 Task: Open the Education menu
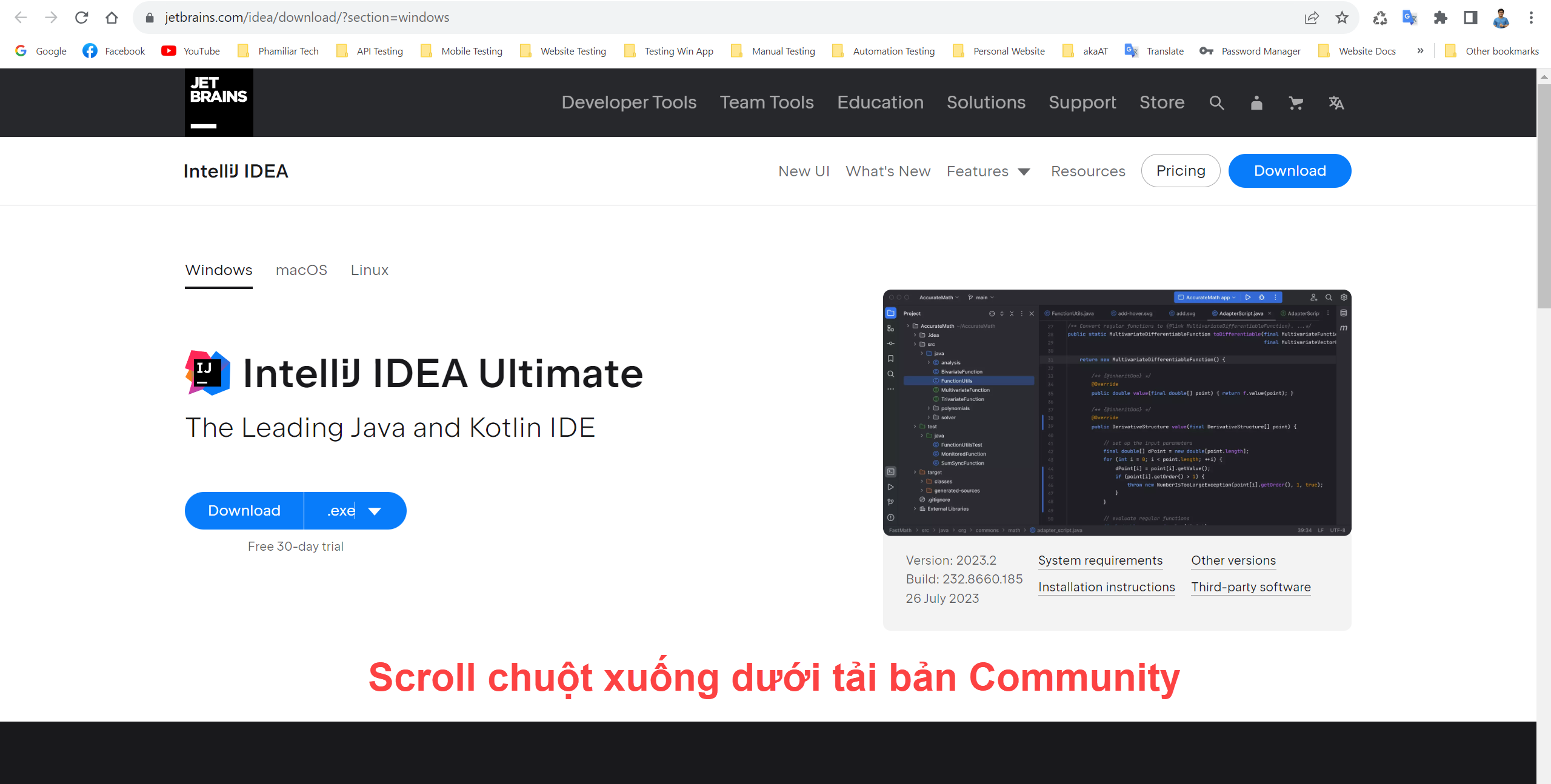[x=880, y=102]
